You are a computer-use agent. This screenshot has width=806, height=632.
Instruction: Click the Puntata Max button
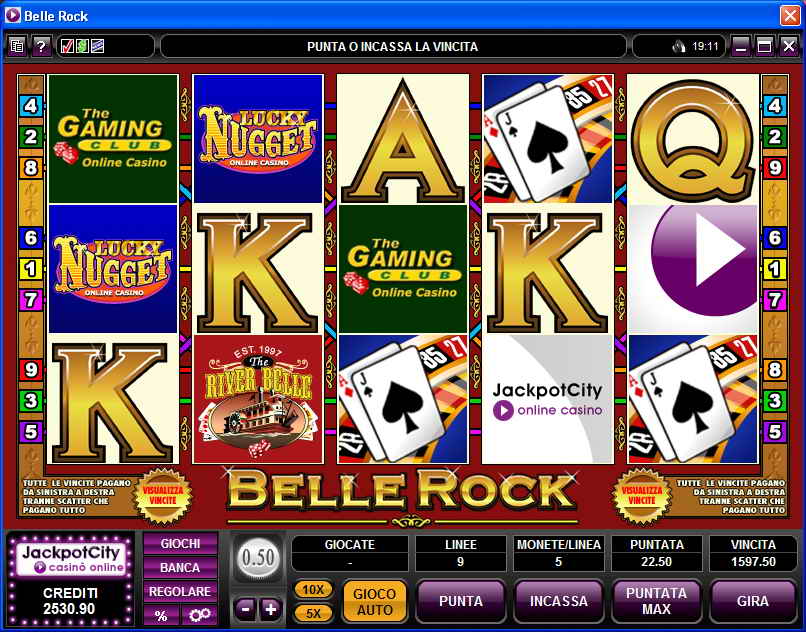click(x=656, y=601)
